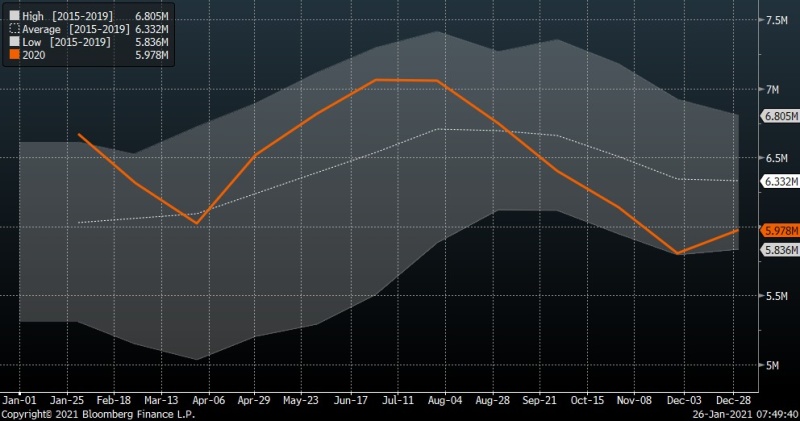Image resolution: width=800 pixels, height=421 pixels.
Task: Select the Low [2015-2019] legend label
Action: coord(66,42)
